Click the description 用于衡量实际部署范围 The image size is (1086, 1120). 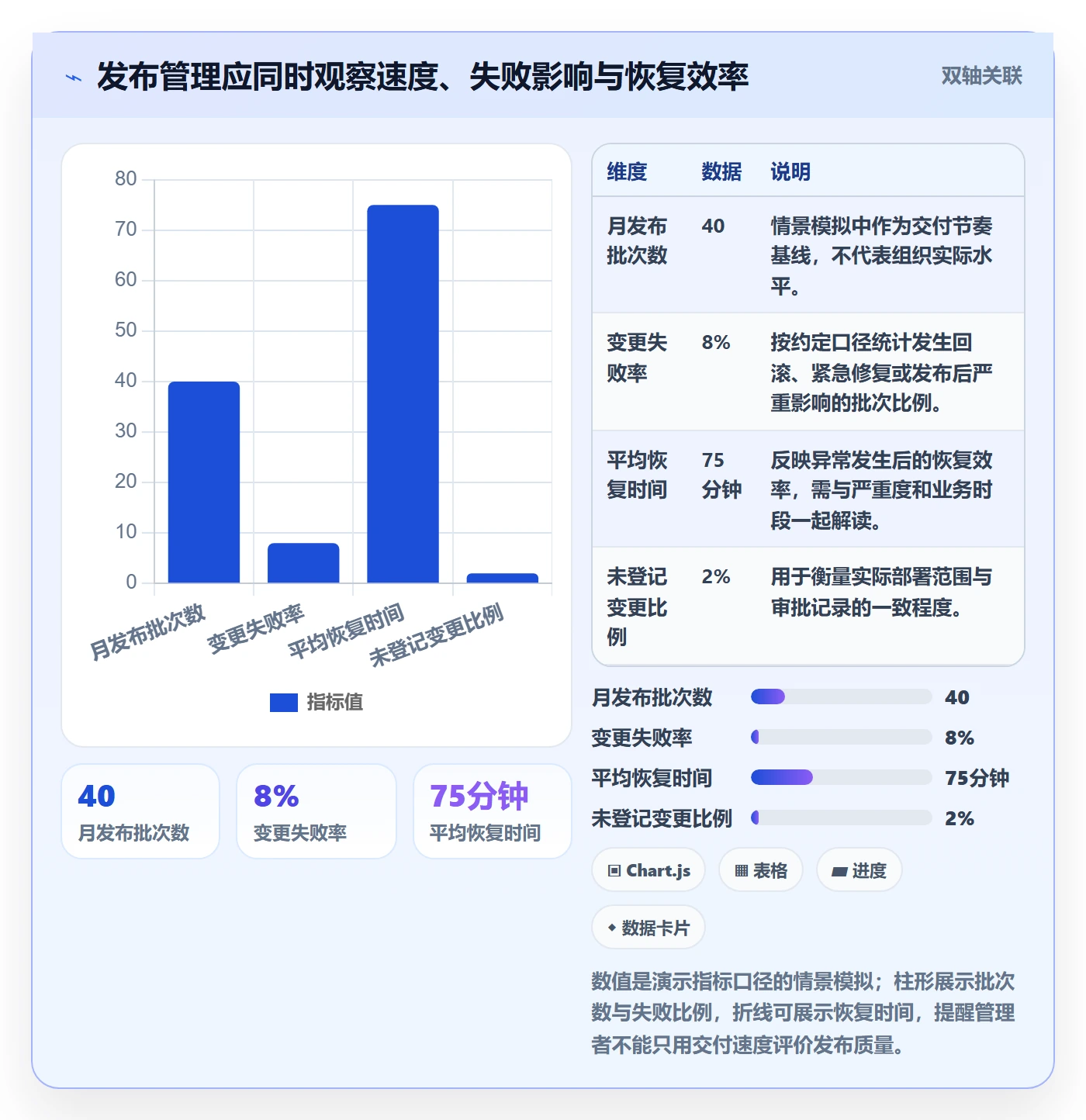881,592
